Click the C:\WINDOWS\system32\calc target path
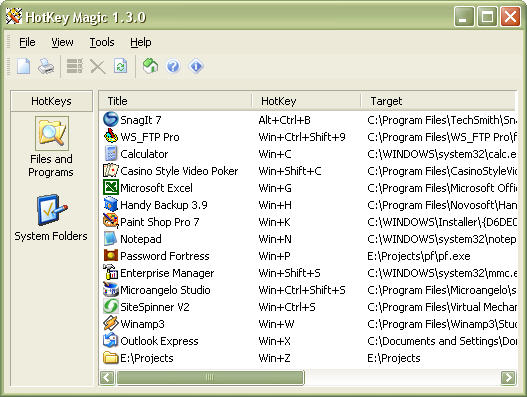 coord(442,154)
